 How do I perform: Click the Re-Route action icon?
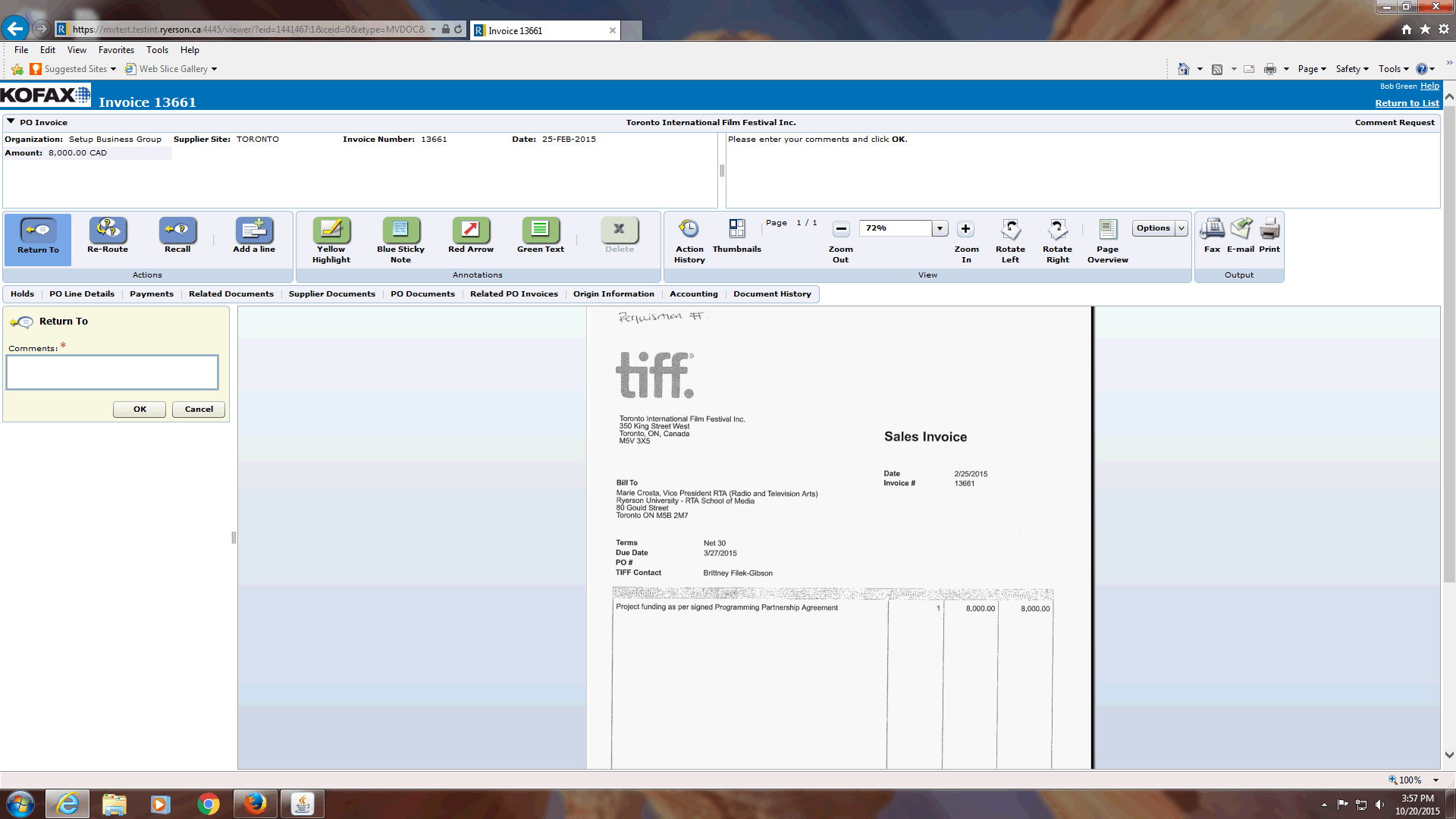[x=108, y=230]
